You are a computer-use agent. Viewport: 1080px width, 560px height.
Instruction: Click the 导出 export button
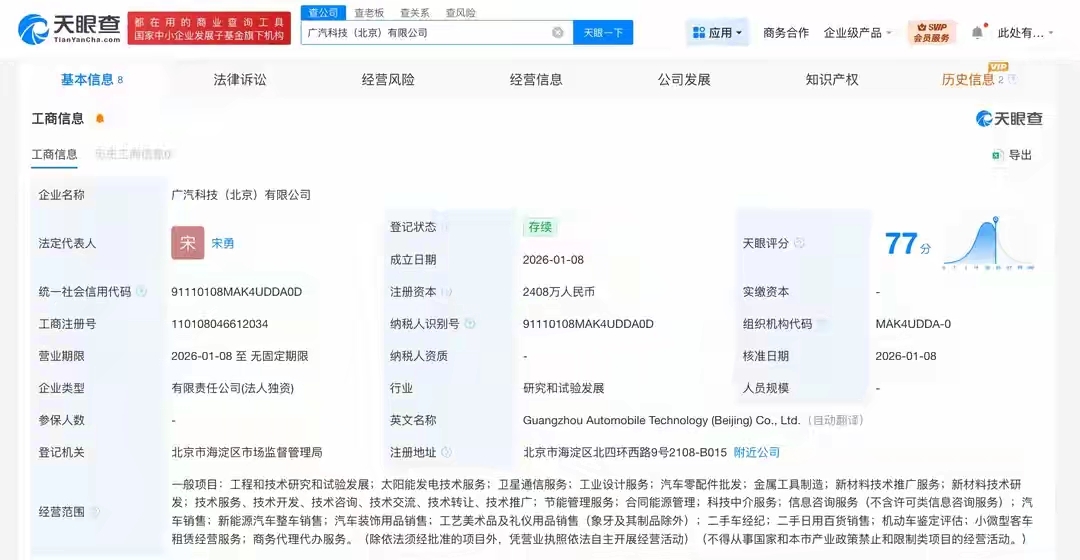(x=1012, y=155)
